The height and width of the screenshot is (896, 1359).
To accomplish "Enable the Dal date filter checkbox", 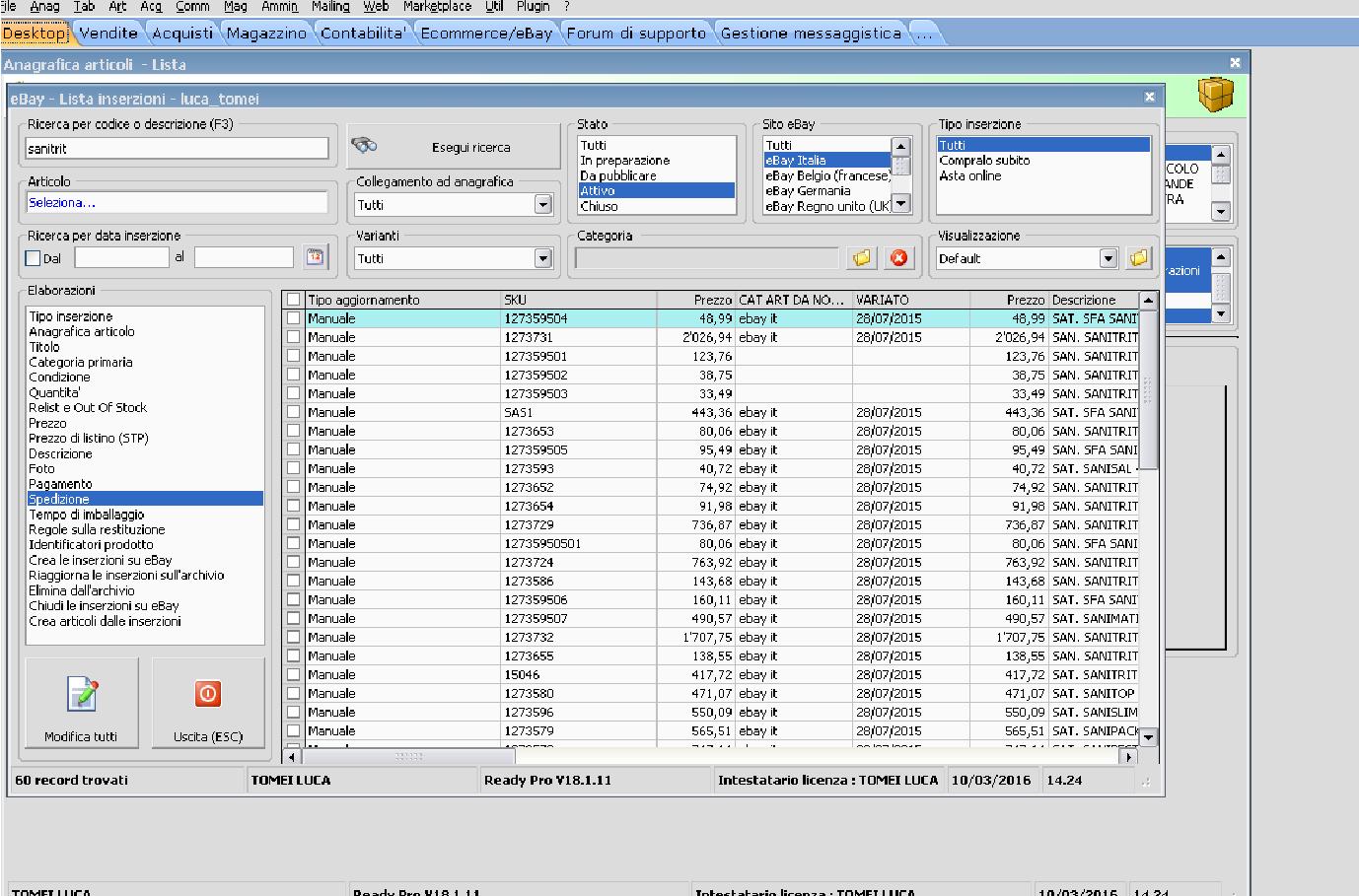I will (34, 258).
